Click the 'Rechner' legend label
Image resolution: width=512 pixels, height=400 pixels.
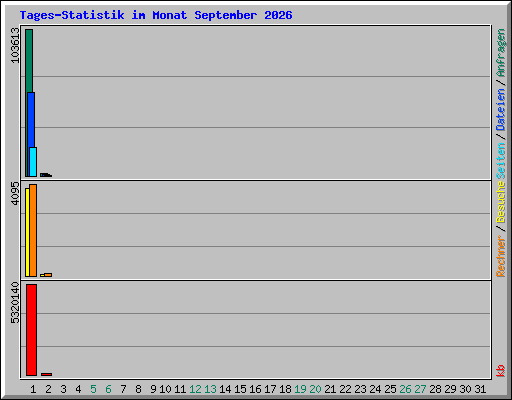(501, 256)
